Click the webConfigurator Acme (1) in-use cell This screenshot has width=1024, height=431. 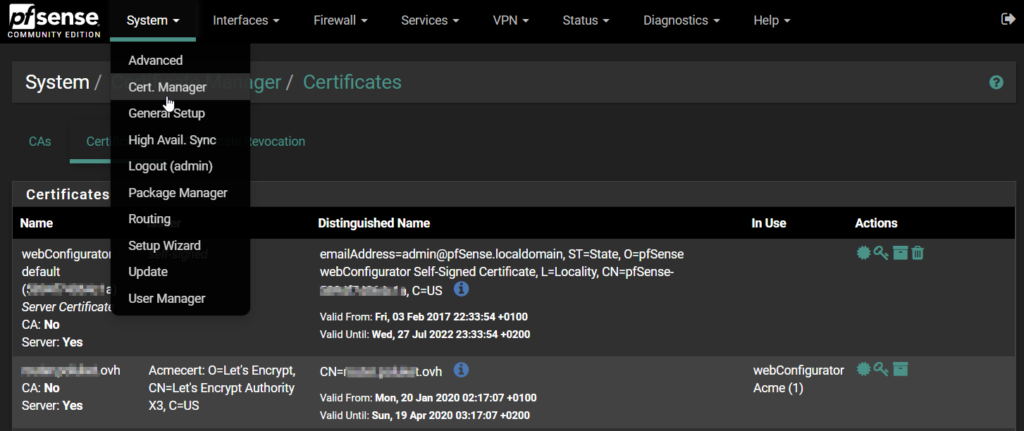coord(798,379)
